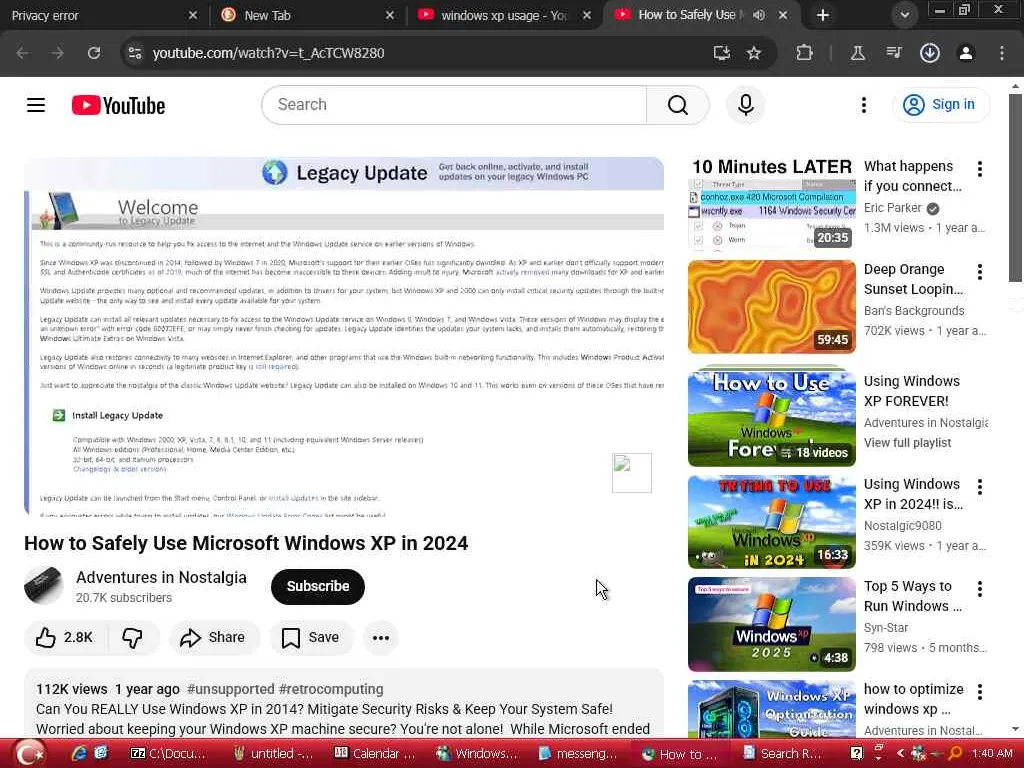Switch to 'Calendar' taskbar window
Image resolution: width=1024 pixels, height=768 pixels.
(x=375, y=754)
